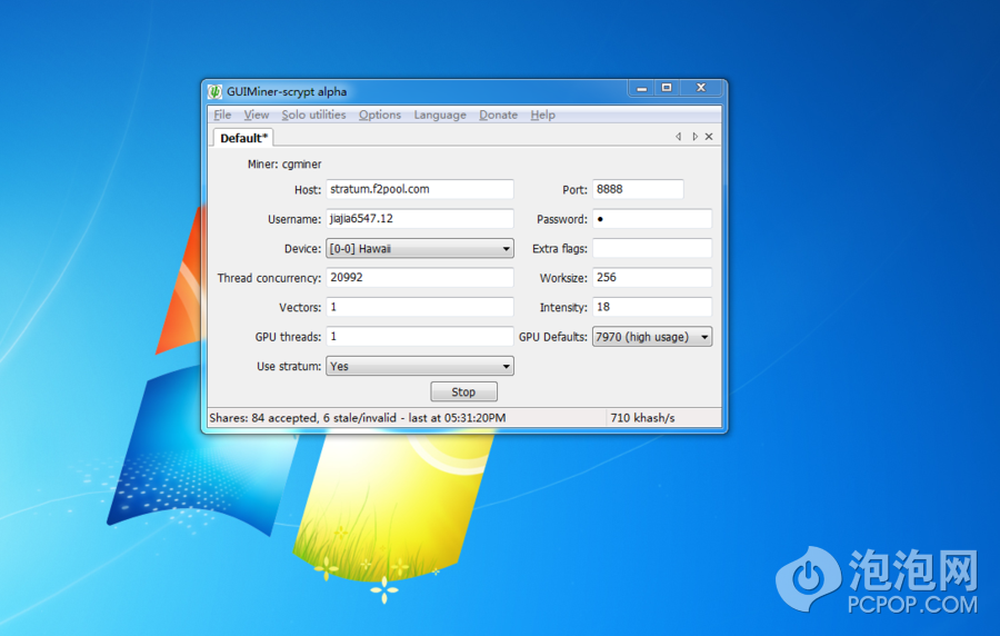Expand the Device dropdown showing Hawaii
1000x636 pixels.
pyautogui.click(x=420, y=248)
